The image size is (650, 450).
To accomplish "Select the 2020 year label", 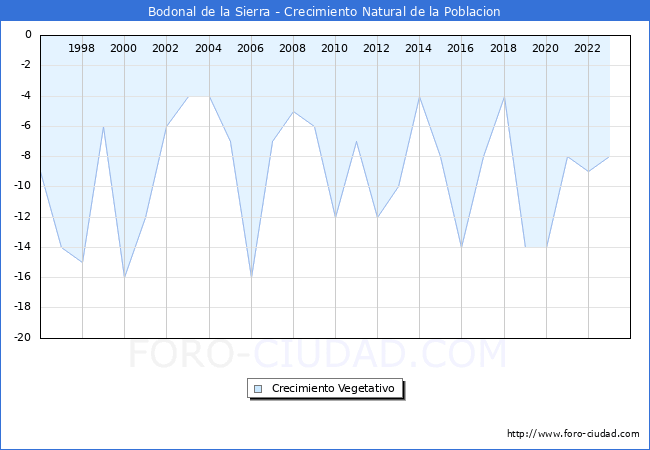I will pos(545,48).
